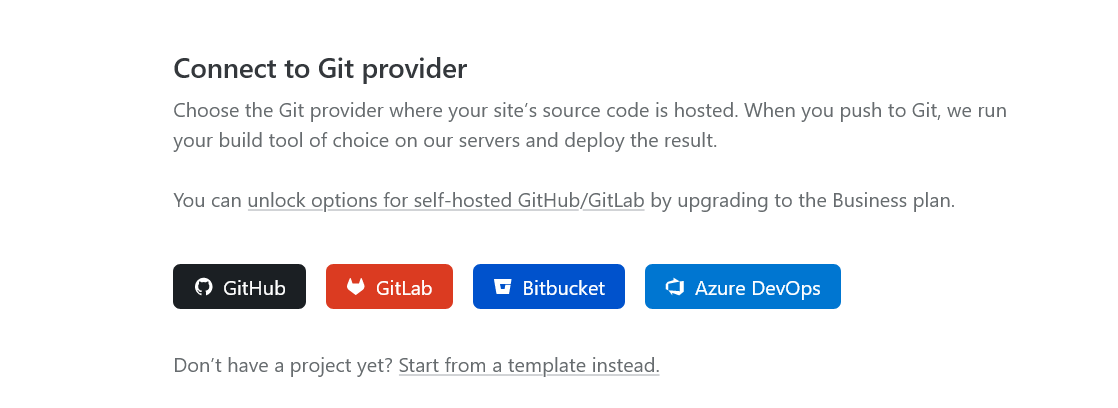Click the Azure DevOps logo icon

click(675, 287)
